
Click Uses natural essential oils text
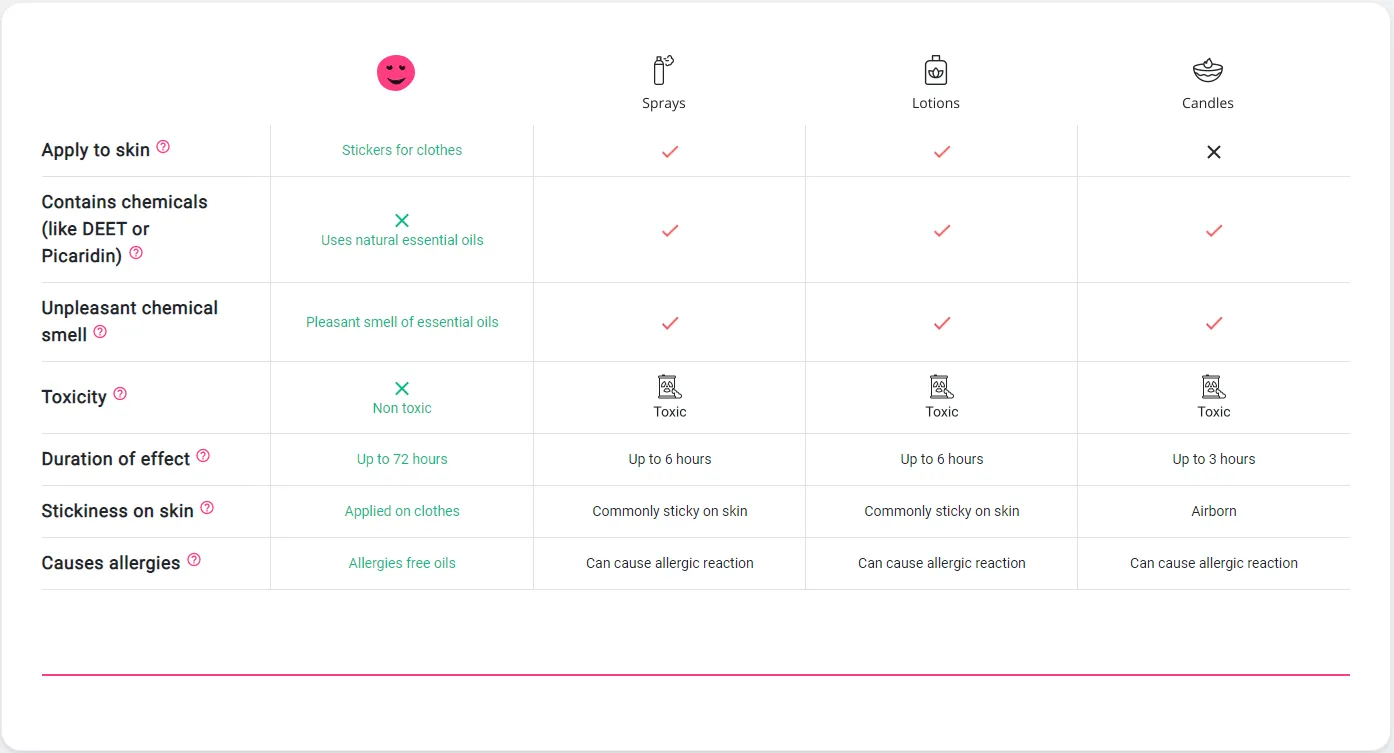point(402,240)
